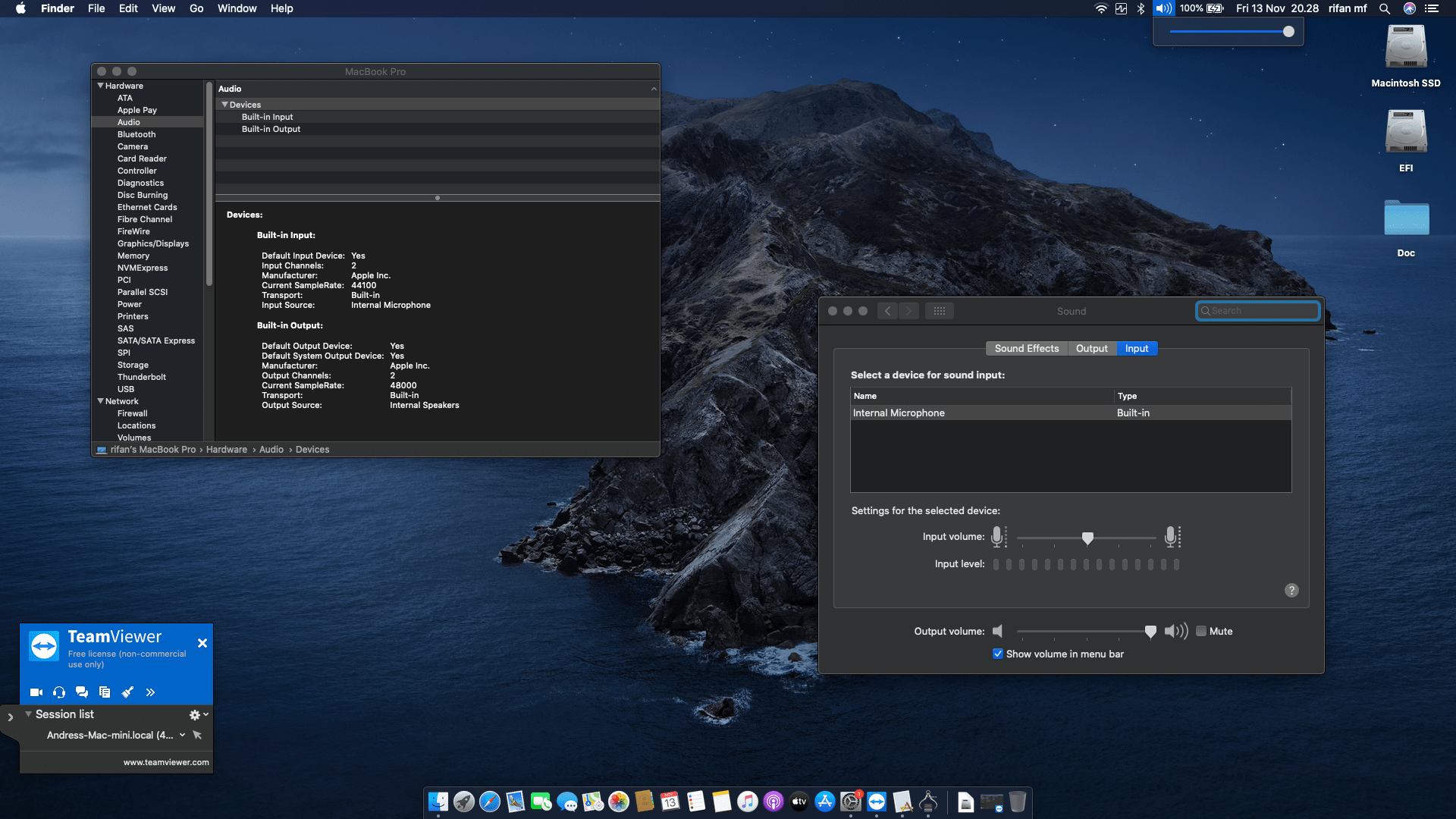Visit the www.teamviewer.com link

(x=165, y=762)
